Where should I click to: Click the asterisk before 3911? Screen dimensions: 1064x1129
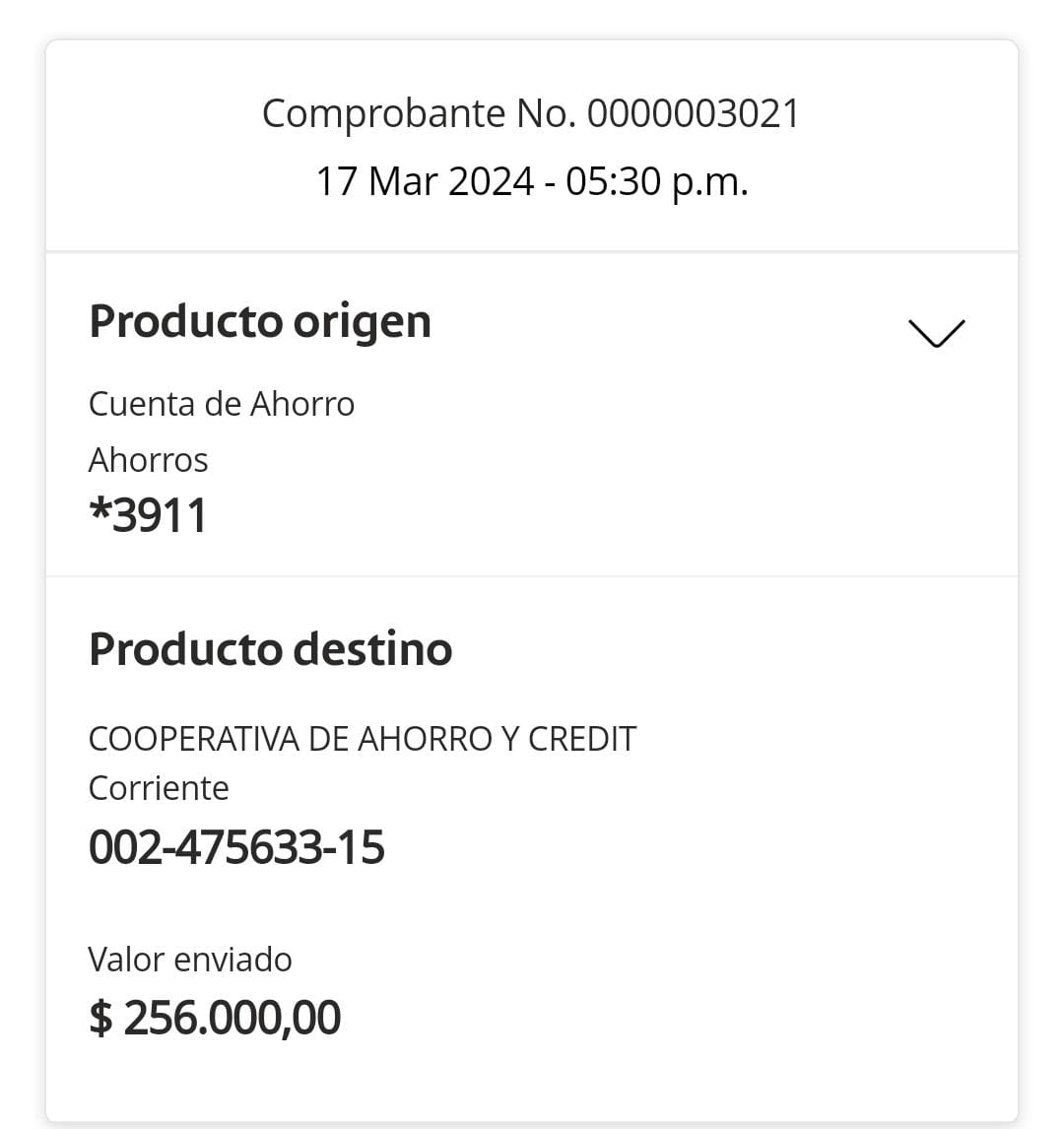coord(100,511)
